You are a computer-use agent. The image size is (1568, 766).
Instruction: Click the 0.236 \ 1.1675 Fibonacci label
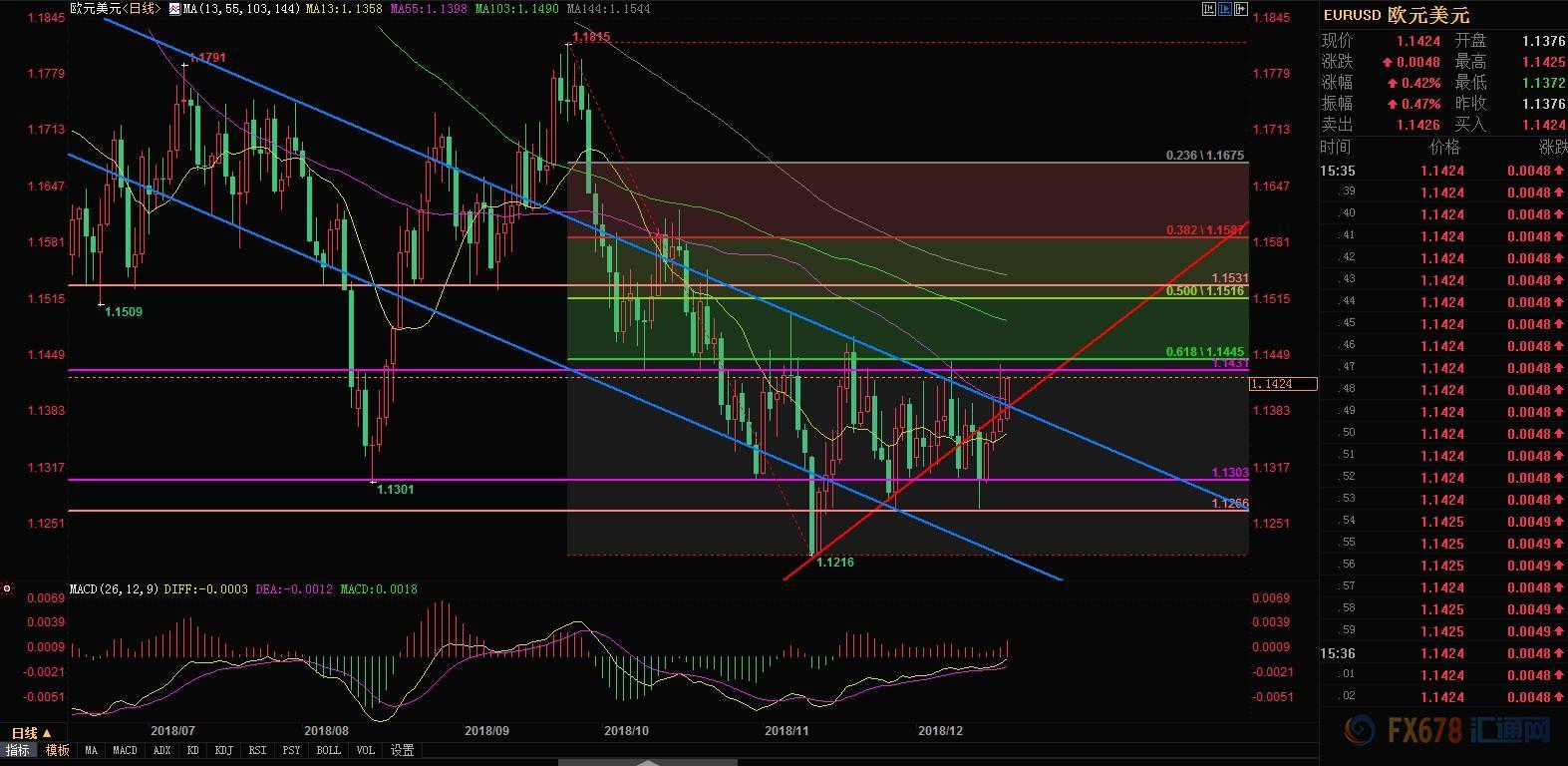(x=1205, y=156)
